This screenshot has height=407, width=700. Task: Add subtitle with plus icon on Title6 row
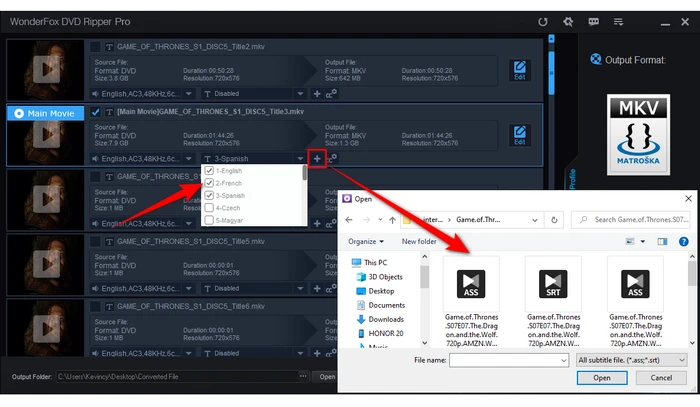(317, 353)
